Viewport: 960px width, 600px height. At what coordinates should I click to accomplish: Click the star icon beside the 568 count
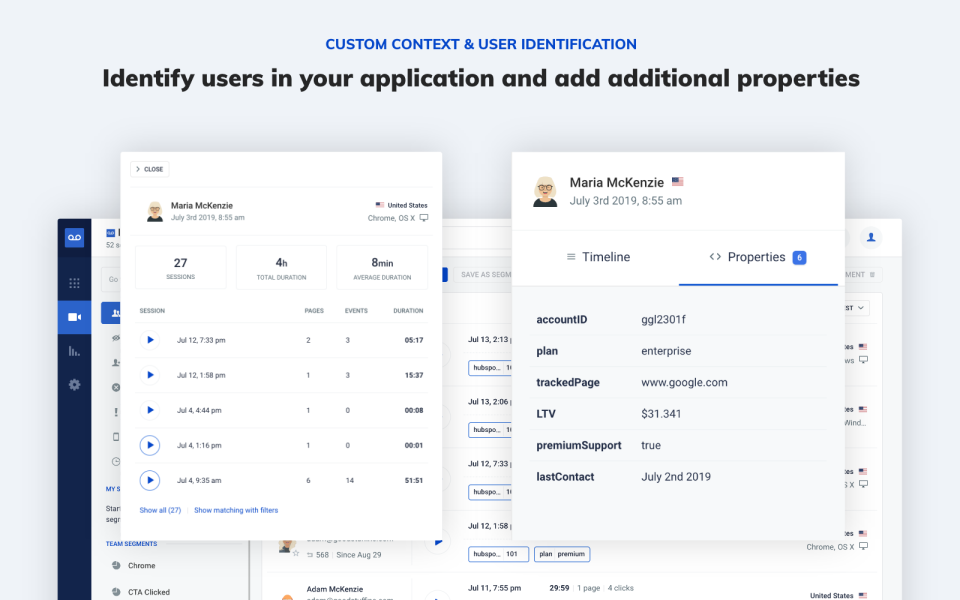pyautogui.click(x=295, y=551)
